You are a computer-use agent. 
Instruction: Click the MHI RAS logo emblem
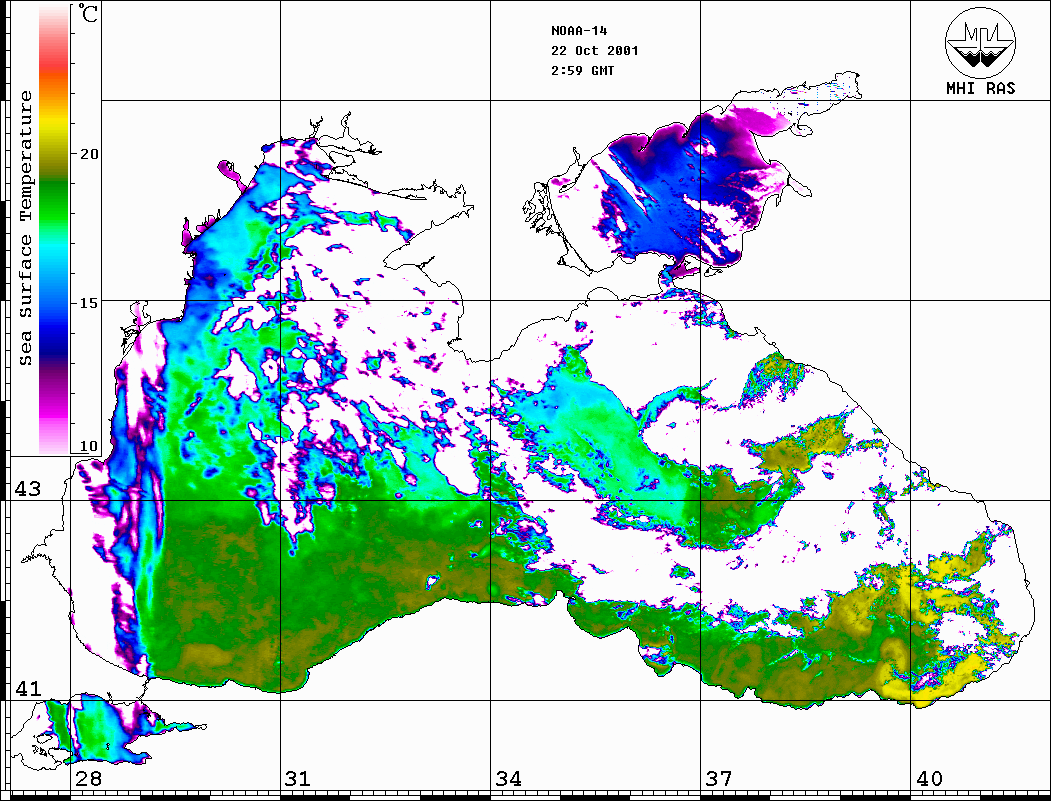click(x=980, y=43)
